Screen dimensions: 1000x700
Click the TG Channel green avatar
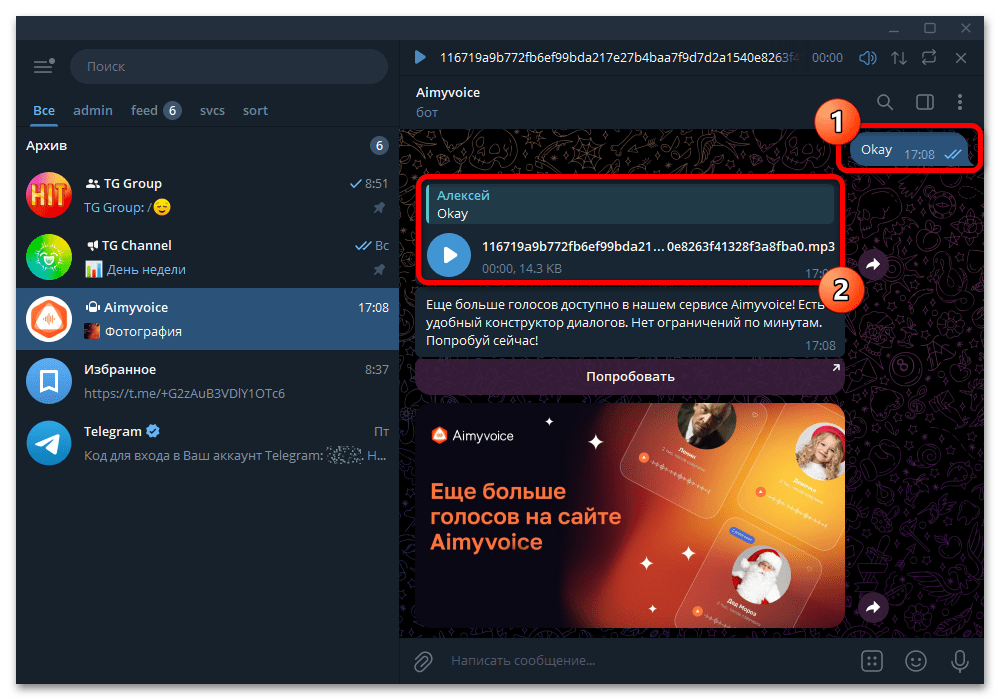pos(49,257)
